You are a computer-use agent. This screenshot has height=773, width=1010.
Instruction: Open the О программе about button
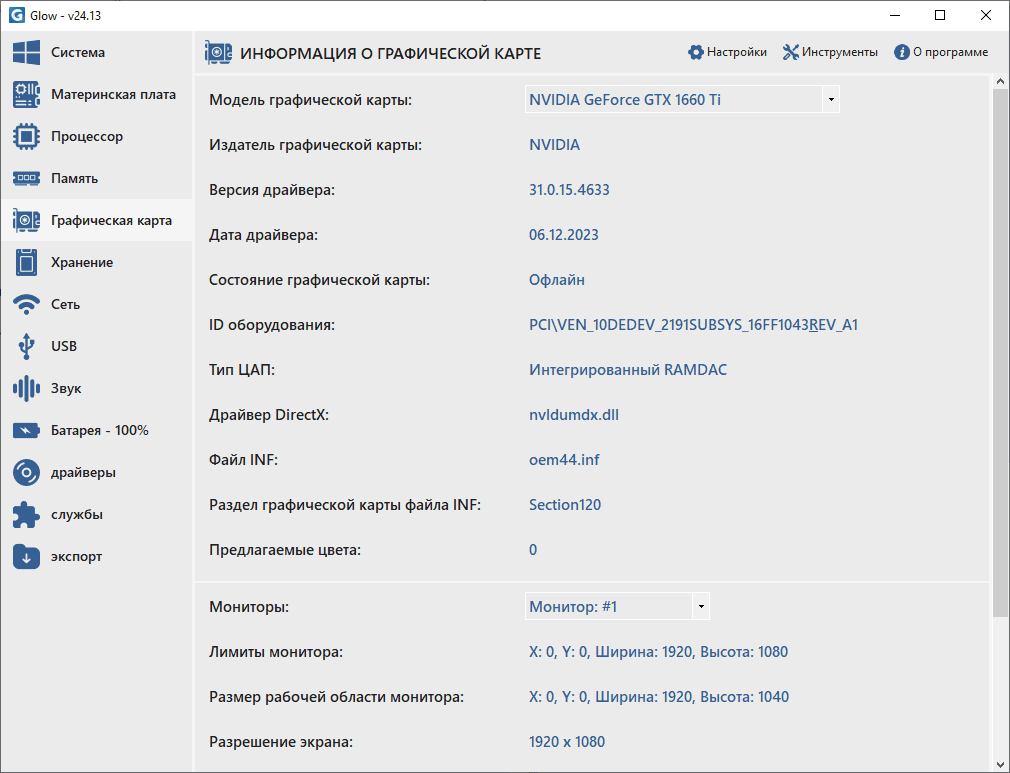[941, 52]
